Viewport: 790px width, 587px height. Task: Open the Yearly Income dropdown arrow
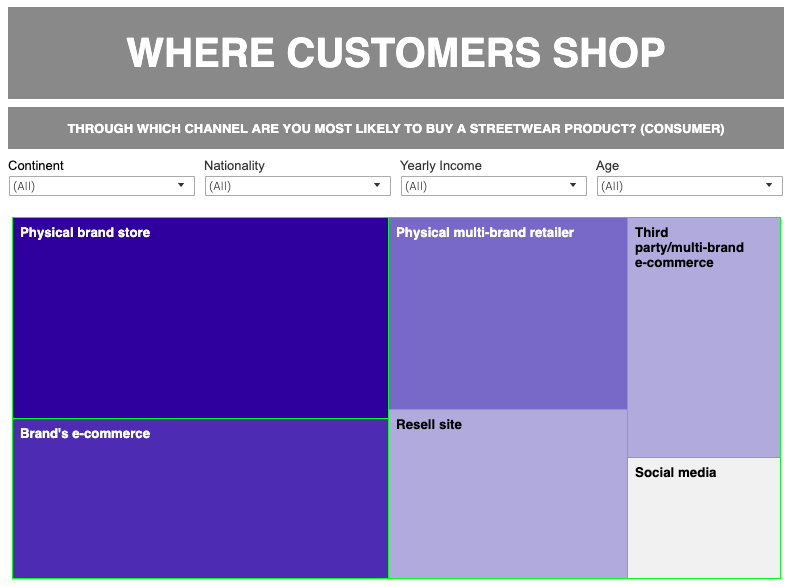click(x=573, y=186)
